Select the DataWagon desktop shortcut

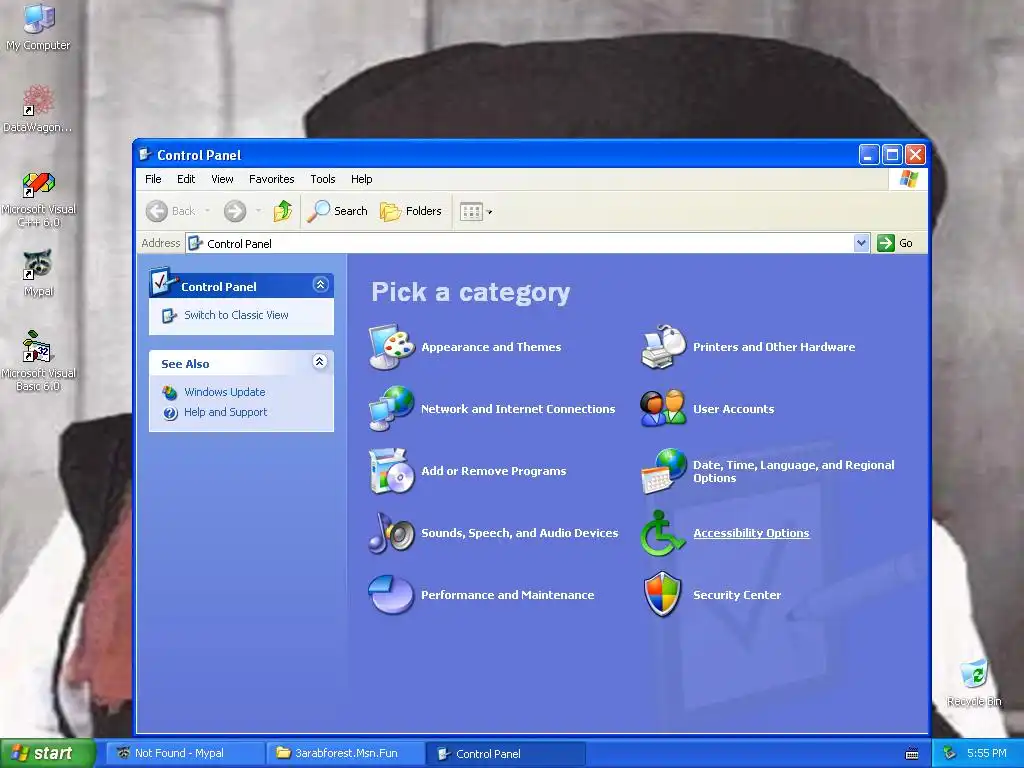point(38,108)
